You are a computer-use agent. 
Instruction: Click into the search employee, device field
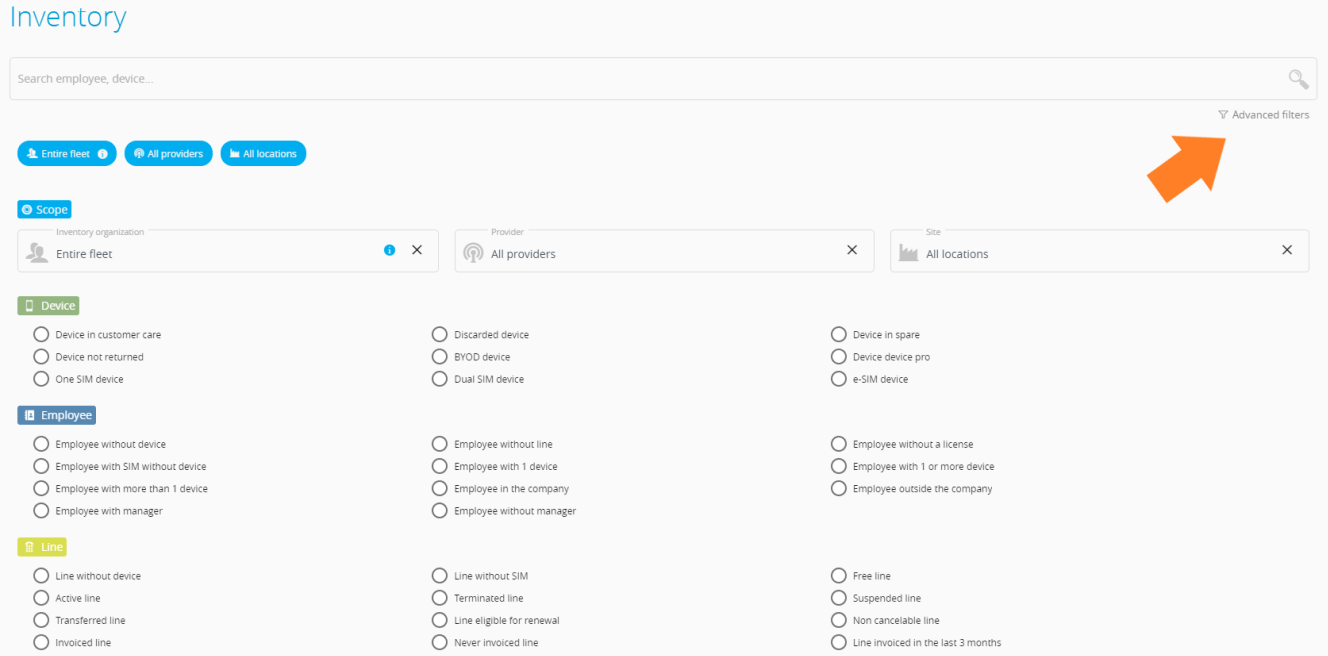click(x=640, y=79)
